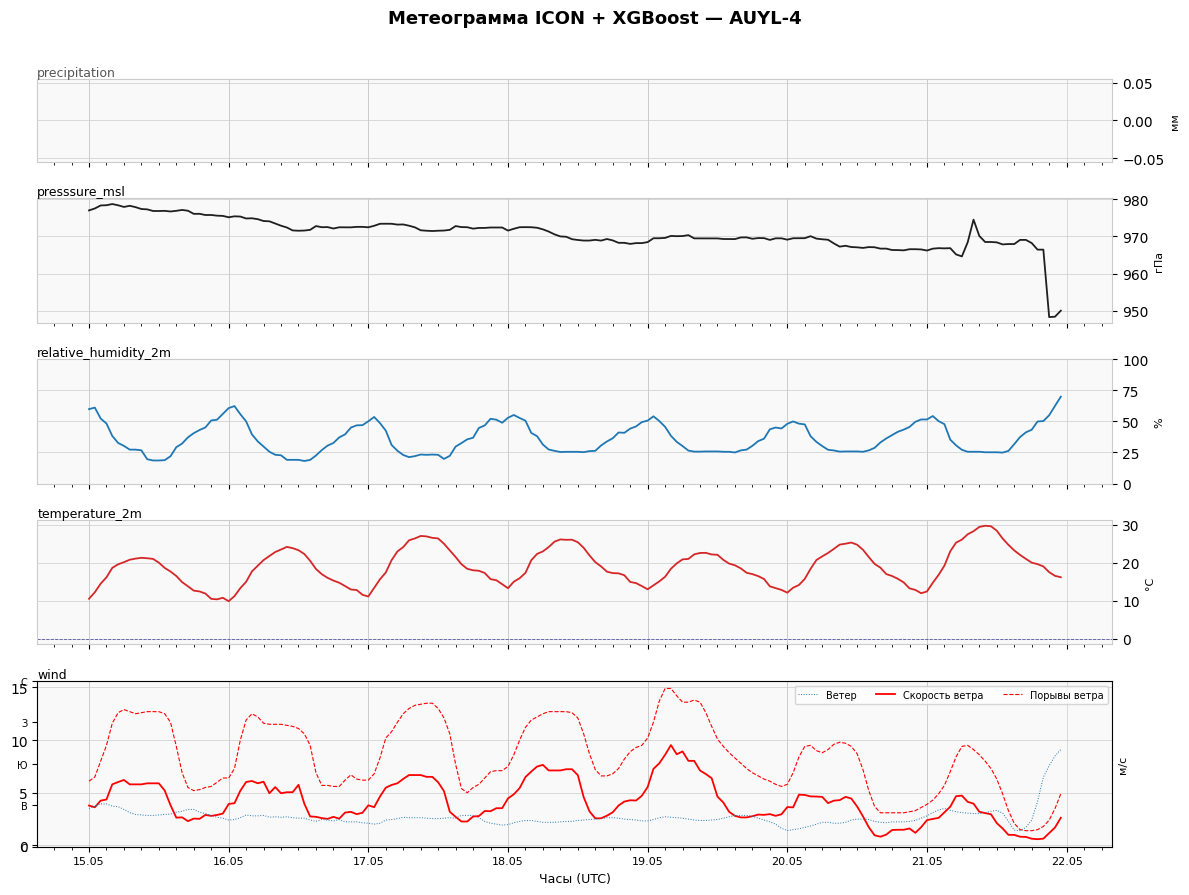Click the 15.05 date tick label
This screenshot has height=895, width=1189.
[x=89, y=862]
